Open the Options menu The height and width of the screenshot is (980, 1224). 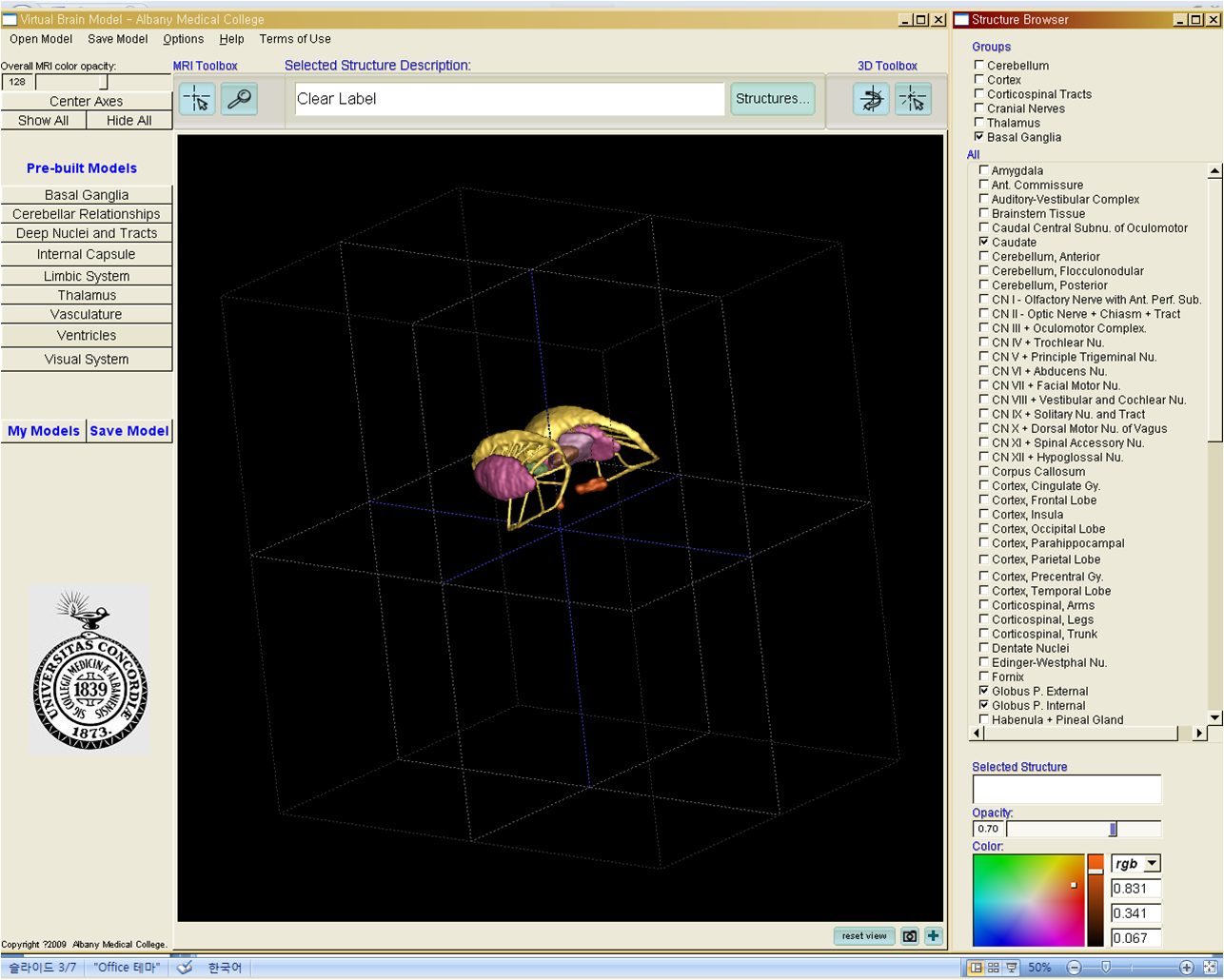[183, 39]
